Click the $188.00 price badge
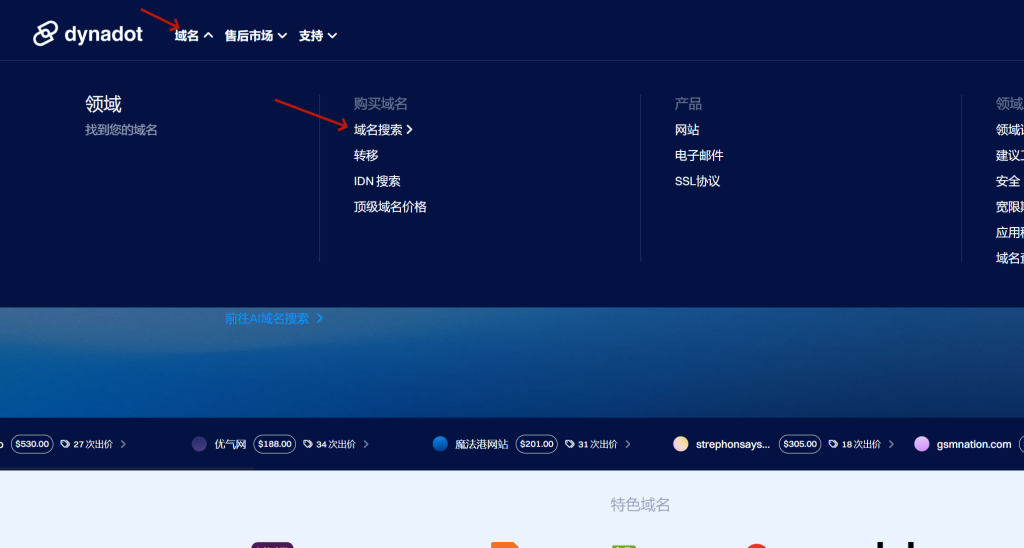 274,444
